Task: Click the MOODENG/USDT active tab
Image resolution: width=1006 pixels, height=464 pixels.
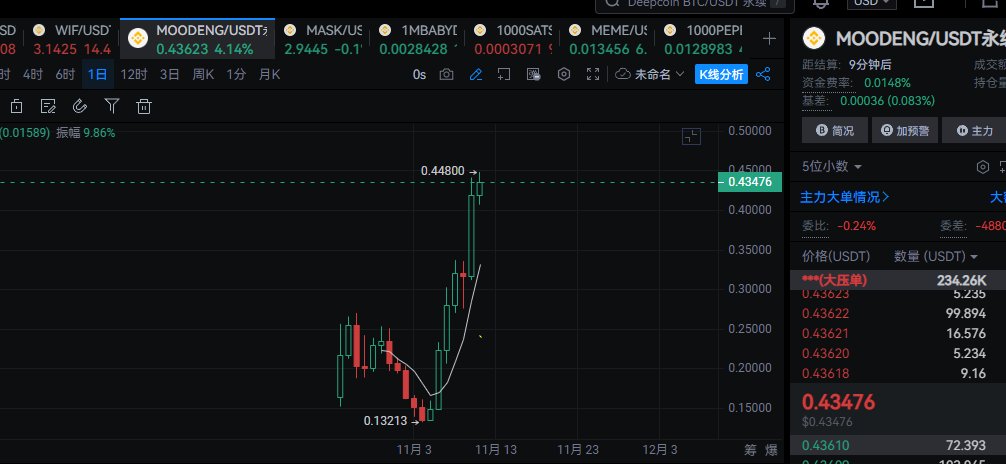Action: coord(198,39)
